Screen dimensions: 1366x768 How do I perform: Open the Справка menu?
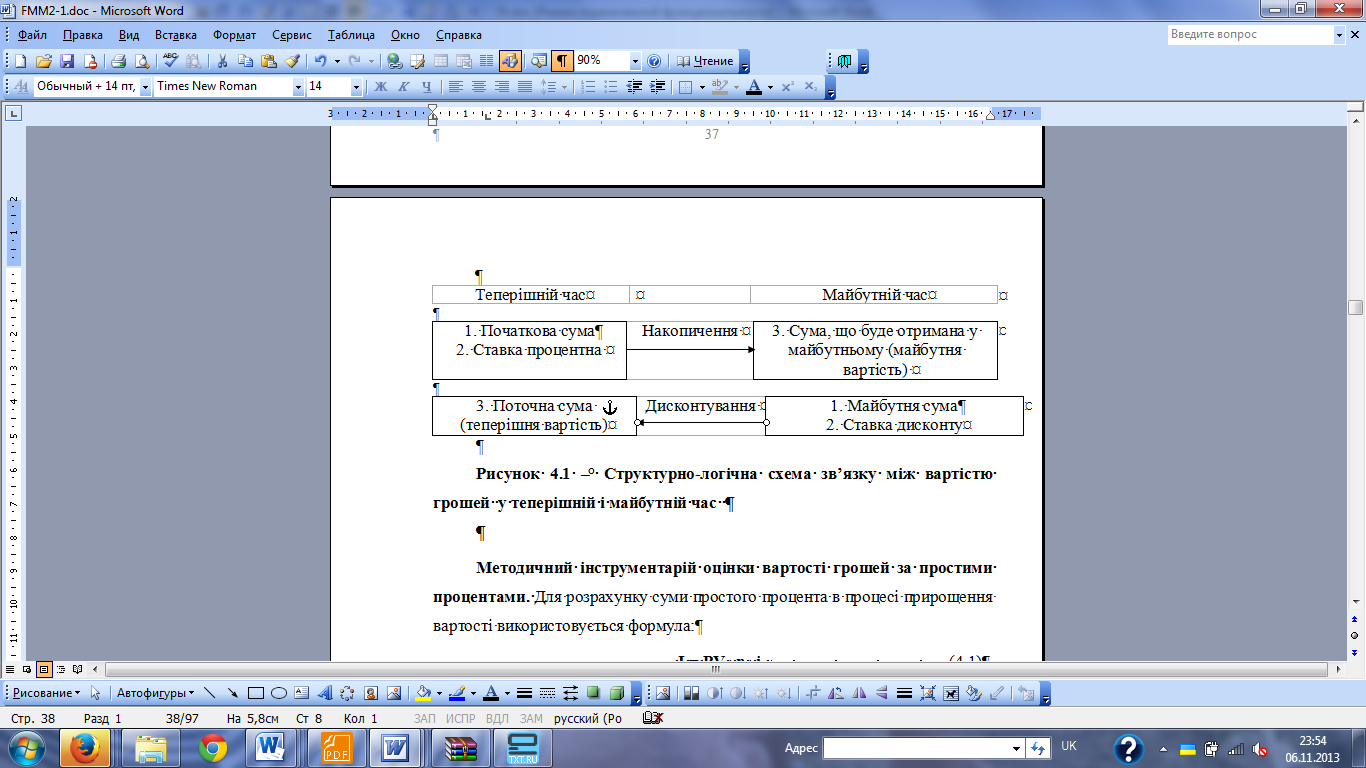(x=460, y=35)
